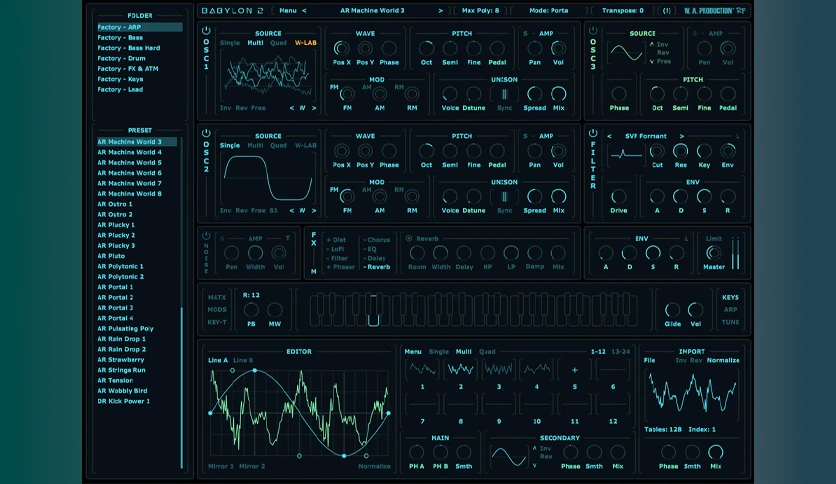Image resolution: width=836 pixels, height=484 pixels.
Task: Click OSC 3 Semi pitch knob
Action: (x=680, y=94)
